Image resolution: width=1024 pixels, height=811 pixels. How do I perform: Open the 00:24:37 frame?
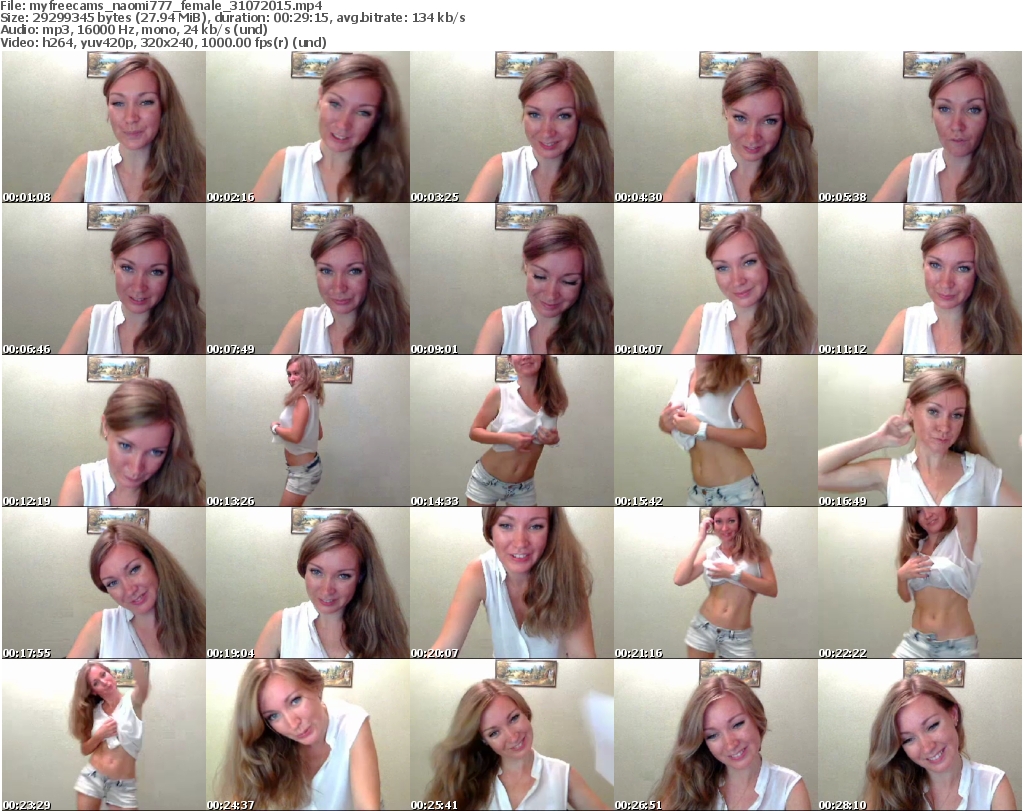coord(308,735)
